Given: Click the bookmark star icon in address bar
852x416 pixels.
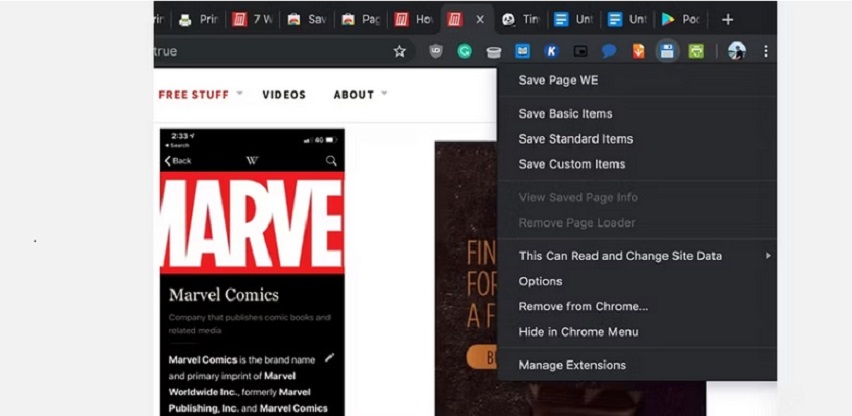Looking at the screenshot, I should click(x=400, y=52).
